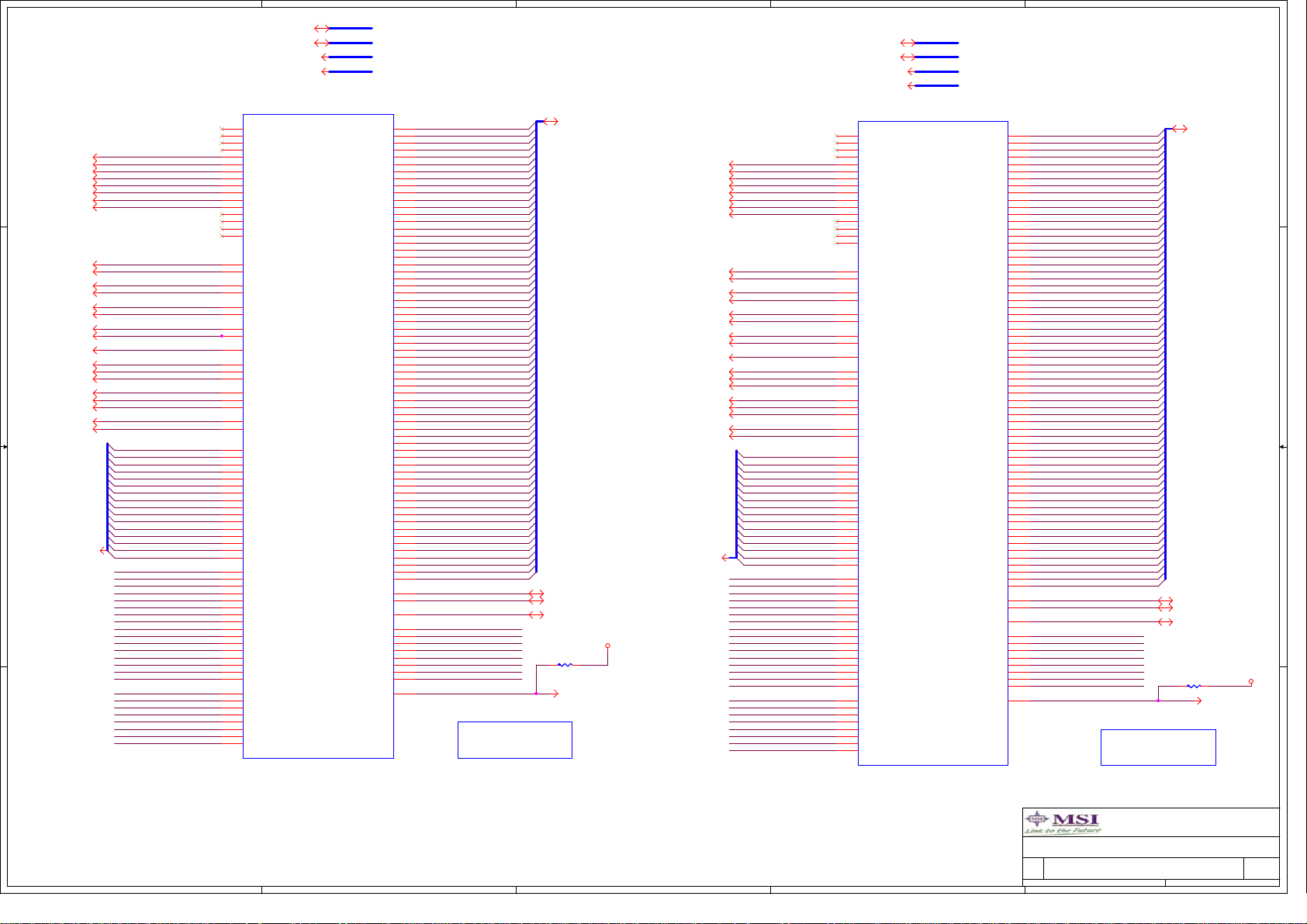
Task: Select the right schematic resistor symbol
Action: coord(1194,686)
